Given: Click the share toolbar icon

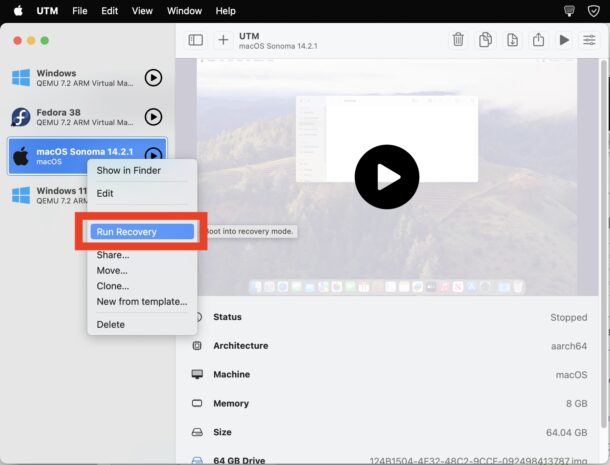Looking at the screenshot, I should click(x=538, y=40).
